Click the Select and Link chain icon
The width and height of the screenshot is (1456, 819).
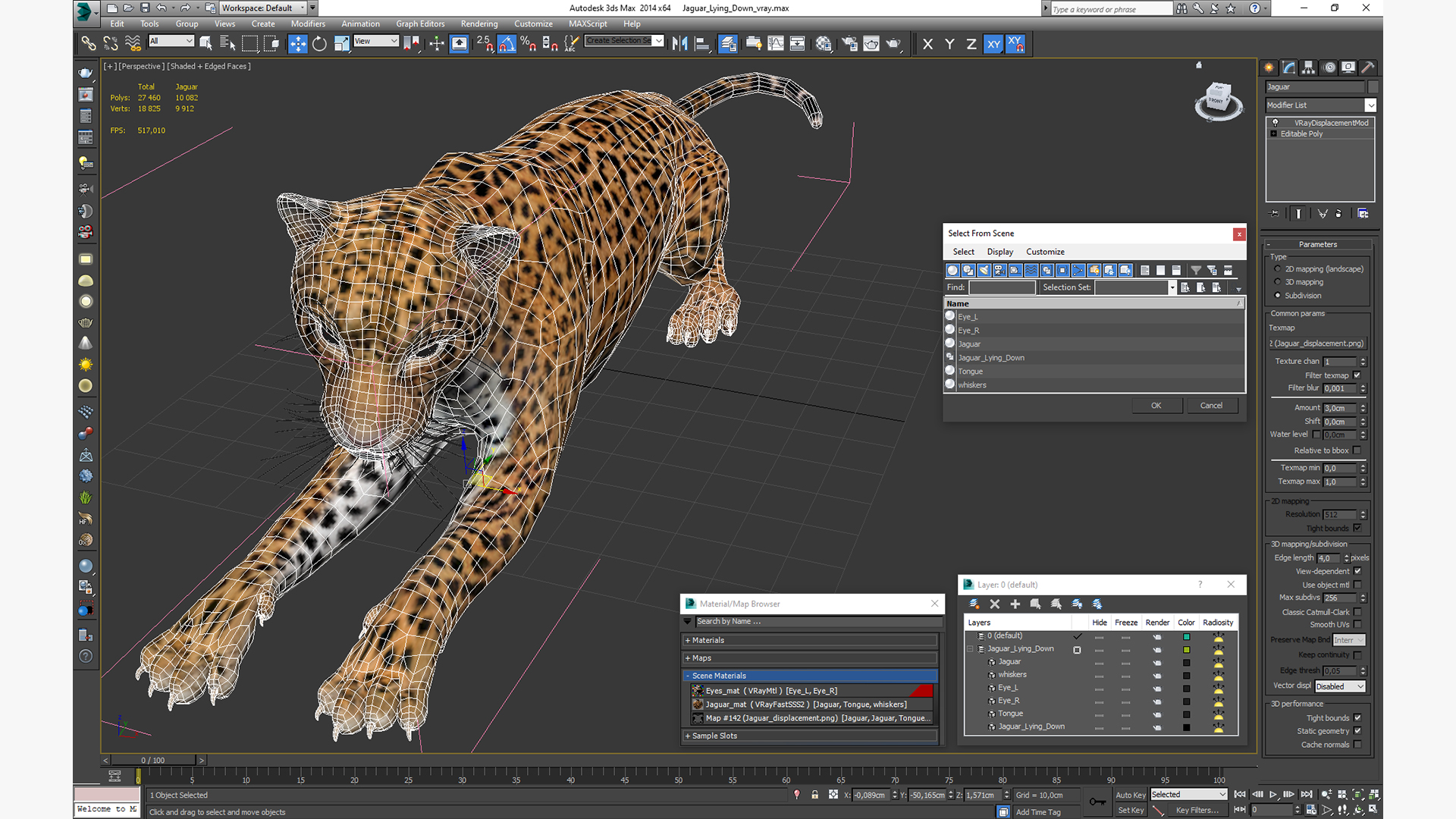[89, 44]
